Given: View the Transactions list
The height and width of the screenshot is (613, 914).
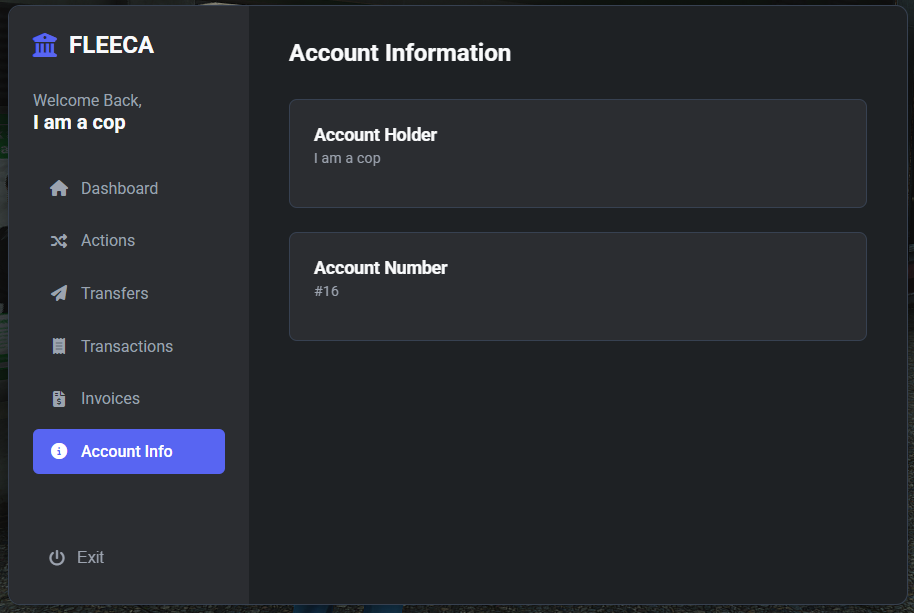Looking at the screenshot, I should tap(129, 346).
